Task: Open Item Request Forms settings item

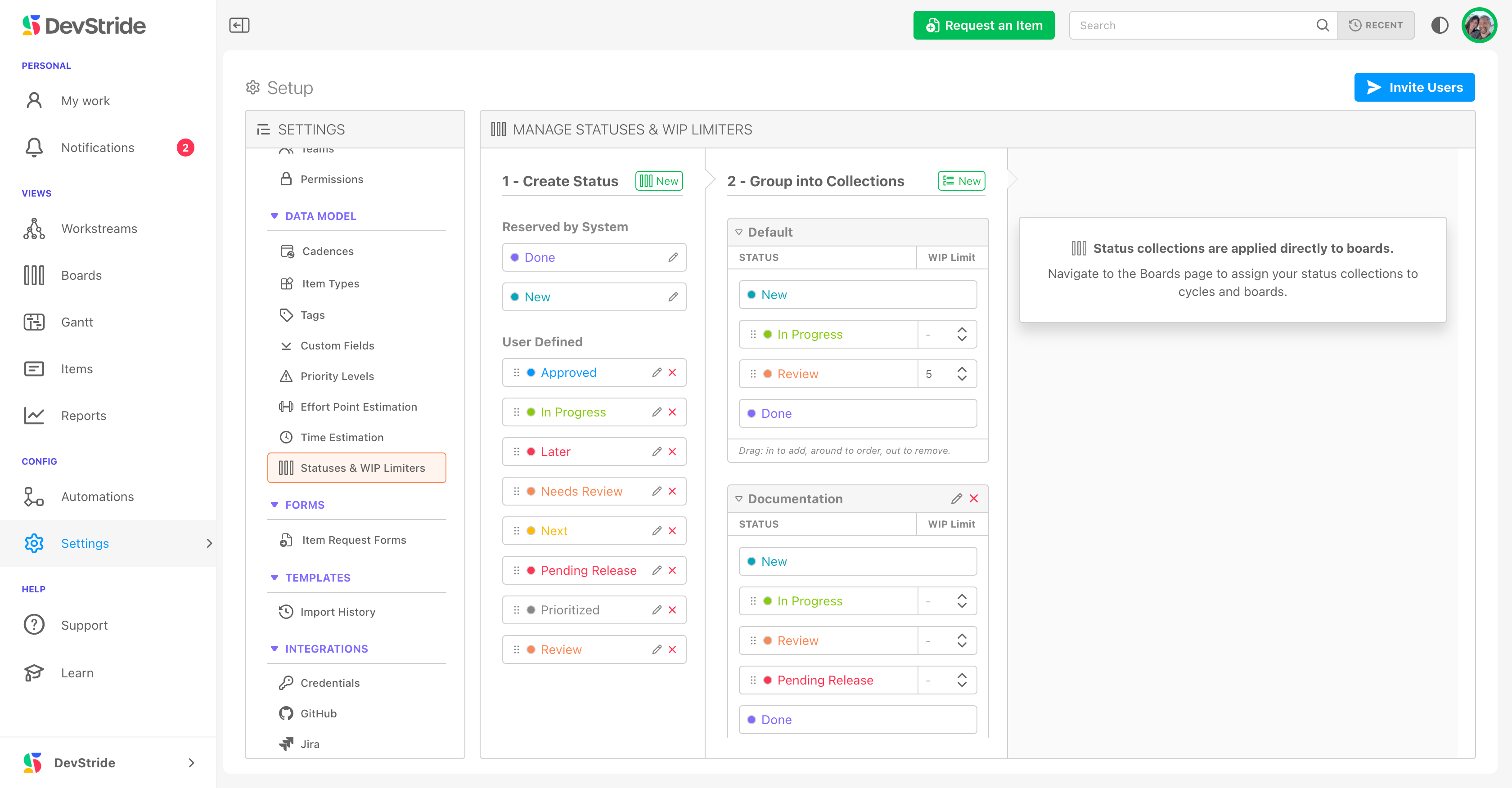Action: (x=354, y=540)
